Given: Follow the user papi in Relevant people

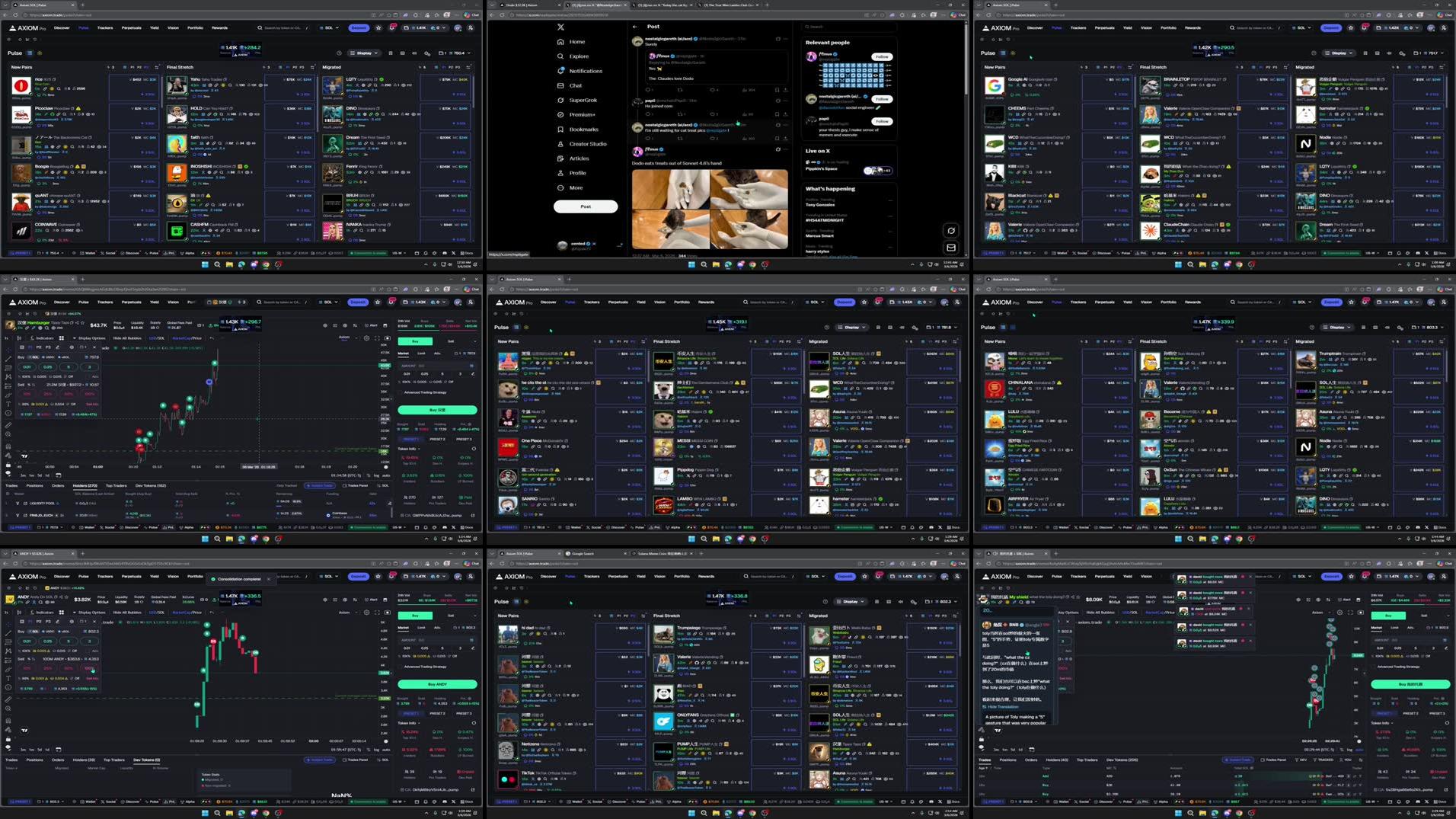Looking at the screenshot, I should tap(881, 121).
